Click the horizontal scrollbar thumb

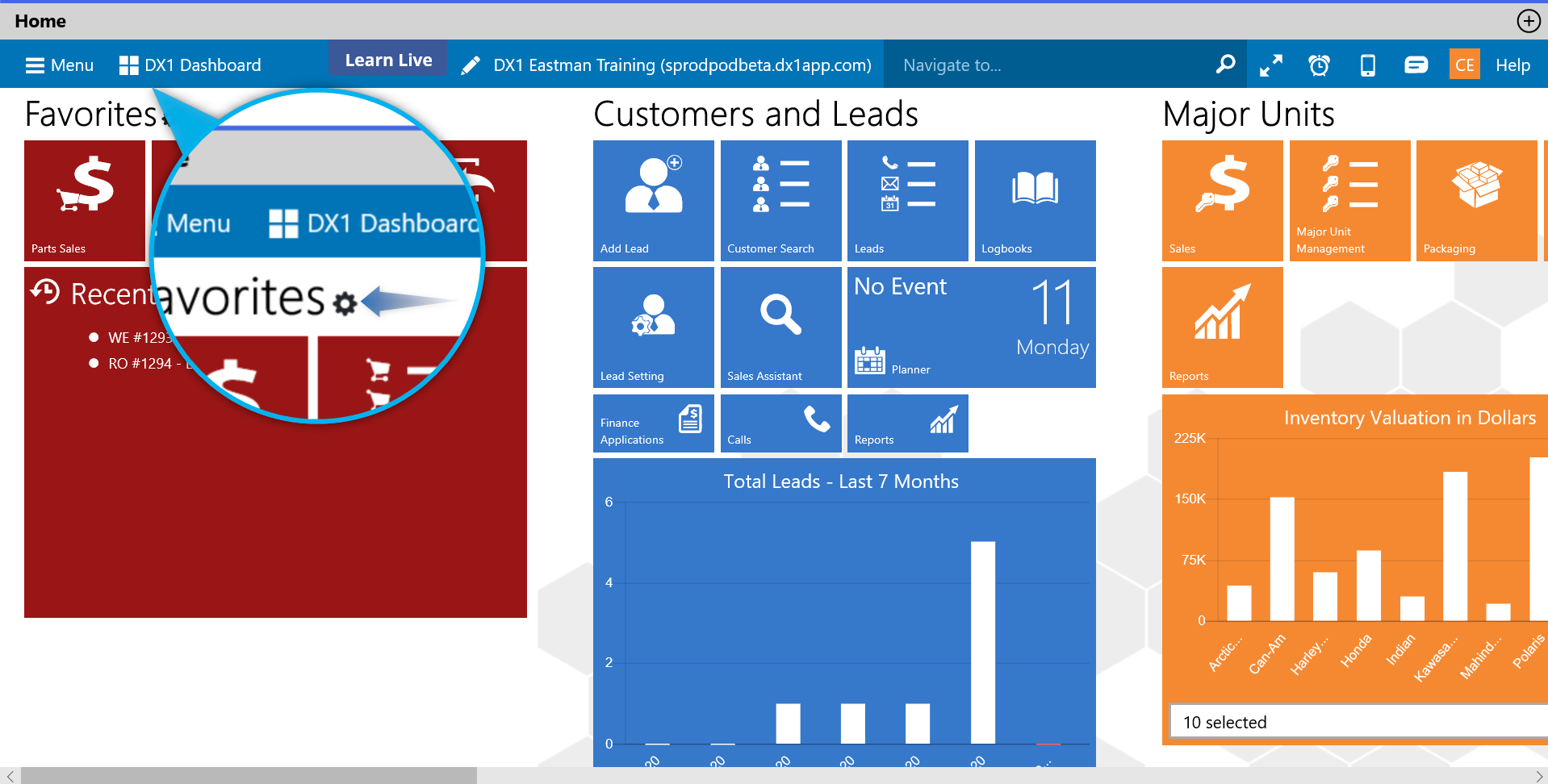tap(249, 775)
